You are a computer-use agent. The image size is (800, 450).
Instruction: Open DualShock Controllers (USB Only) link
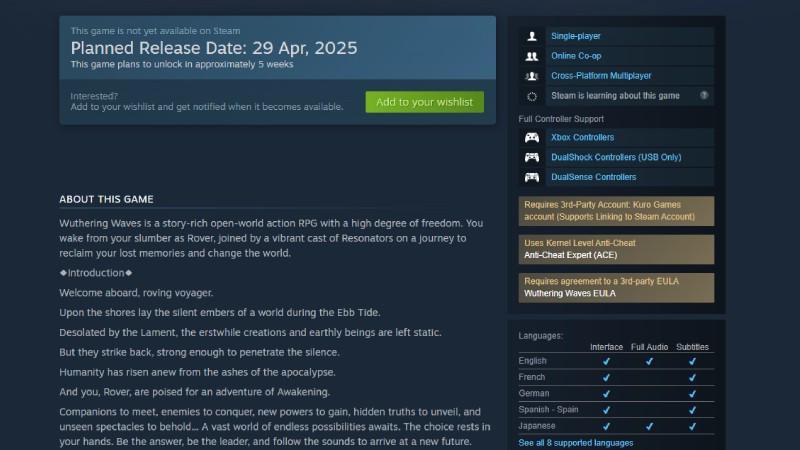[616, 157]
